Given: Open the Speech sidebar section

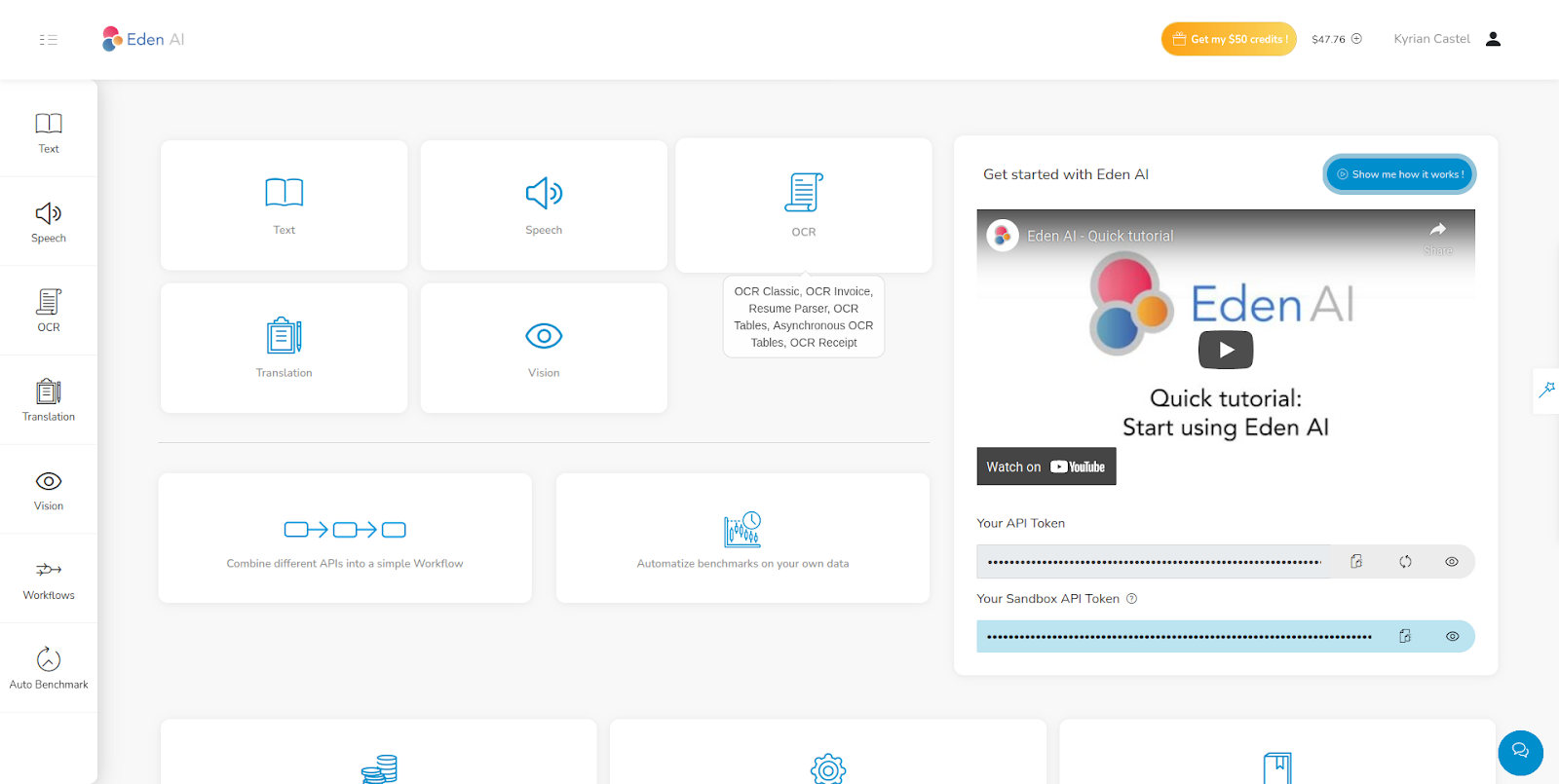Looking at the screenshot, I should pyautogui.click(x=49, y=222).
